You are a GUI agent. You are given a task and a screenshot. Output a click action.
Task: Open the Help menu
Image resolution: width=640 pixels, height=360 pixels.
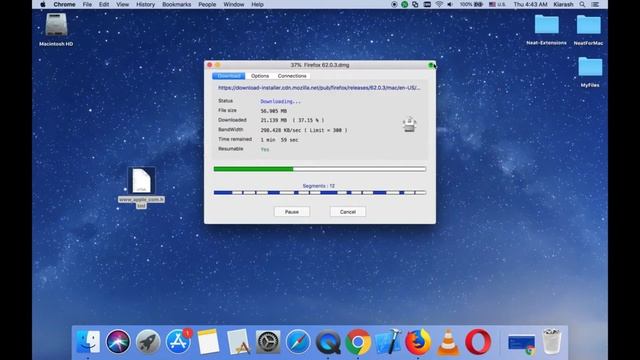point(257,4)
